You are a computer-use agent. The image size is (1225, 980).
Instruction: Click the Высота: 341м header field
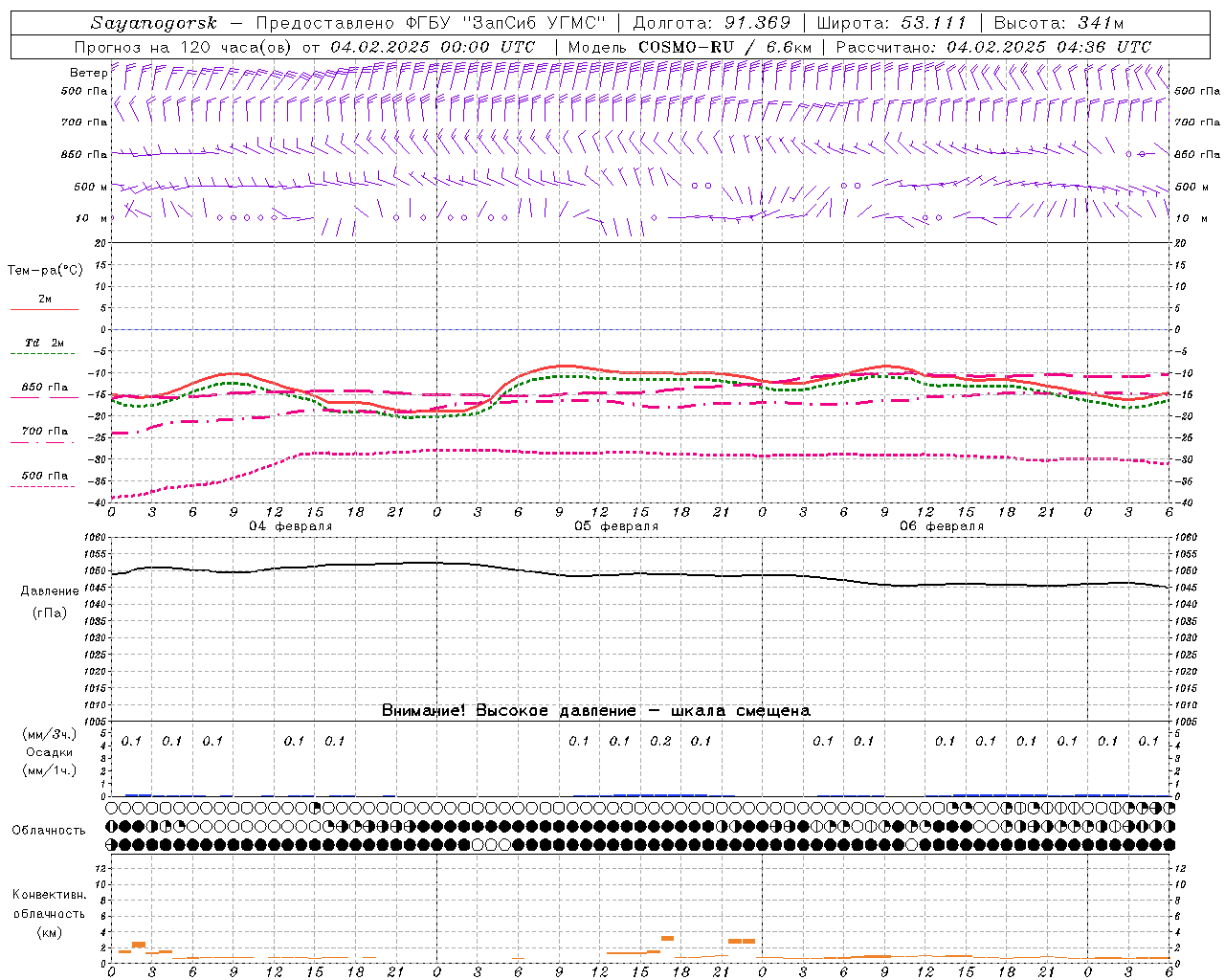[x=1058, y=23]
